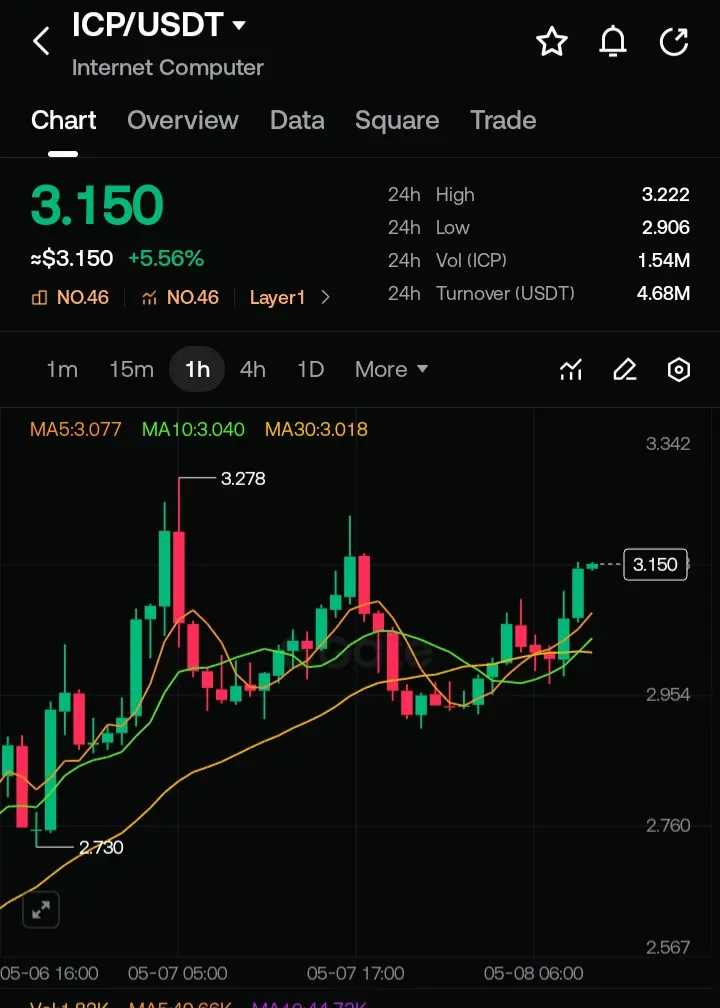Tap the 24h Vol (ICP) 1.54M value
Viewport: 720px width, 1008px height.
[x=663, y=260]
